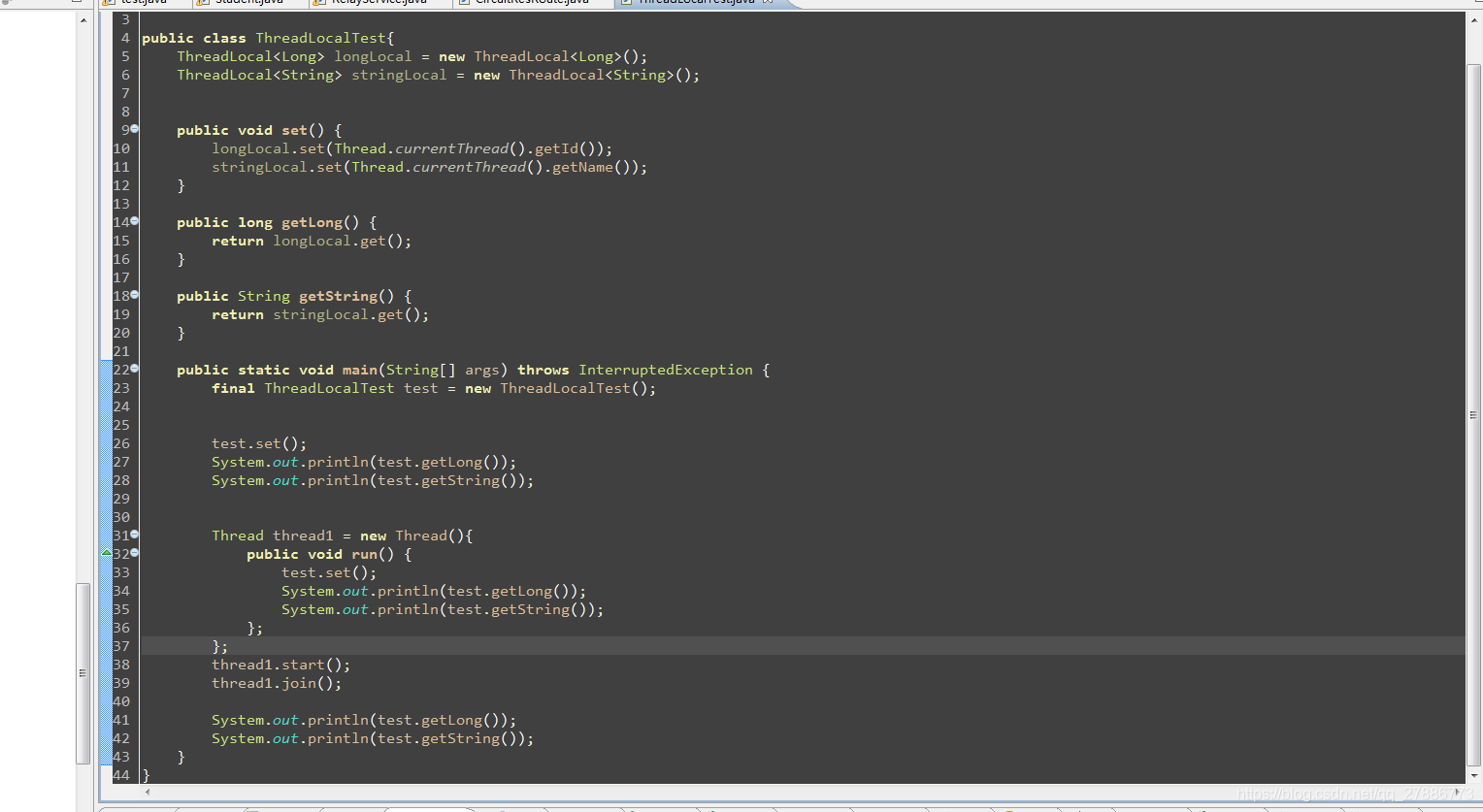
Task: Select line 37 by clicking its line number
Action: (x=121, y=646)
